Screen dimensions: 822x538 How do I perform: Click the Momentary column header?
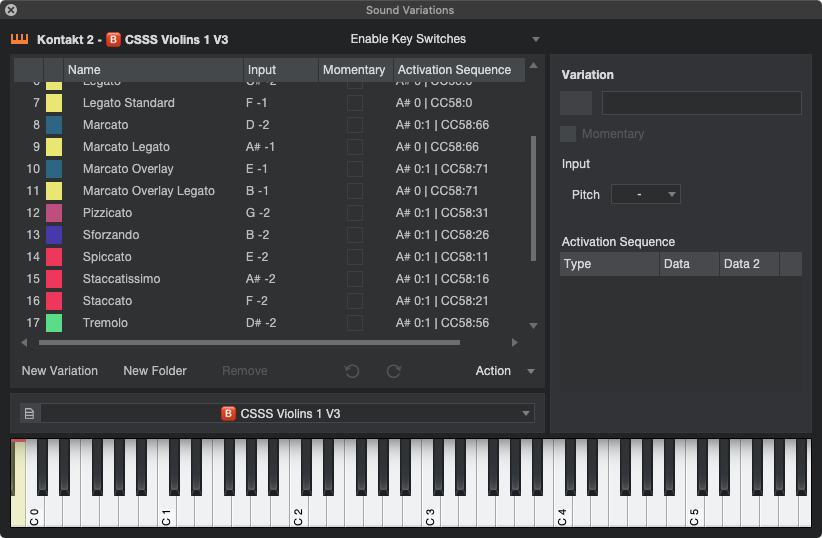(355, 70)
